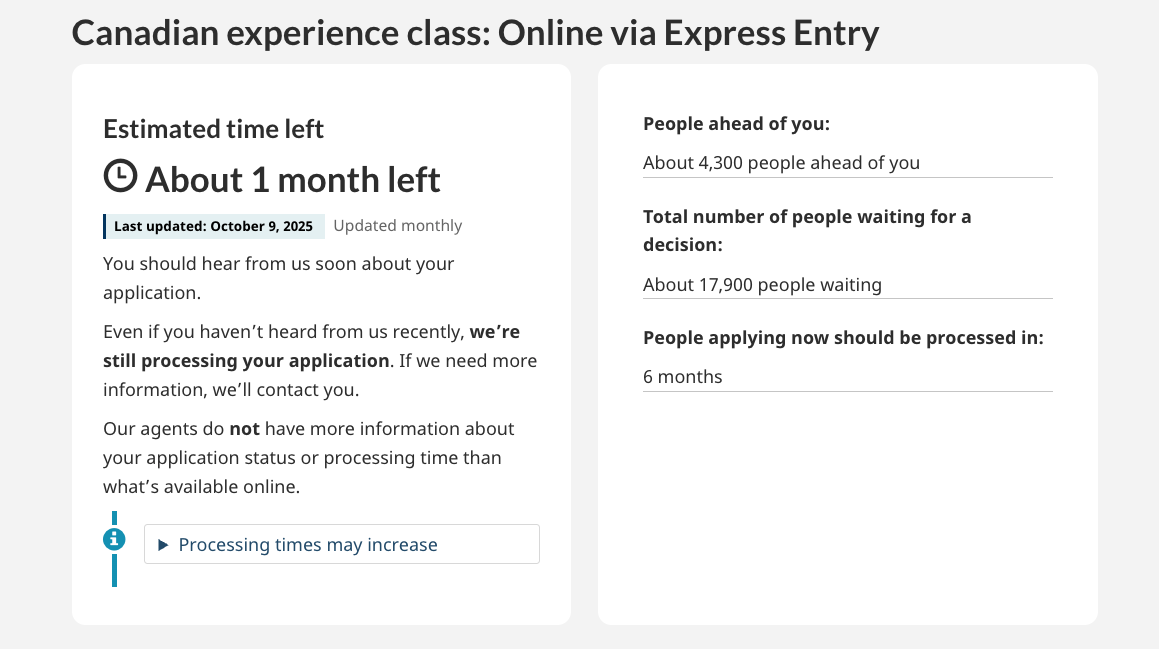Viewport: 1159px width, 649px height.
Task: Click the "Estimated time left" heading
Action: pos(214,129)
